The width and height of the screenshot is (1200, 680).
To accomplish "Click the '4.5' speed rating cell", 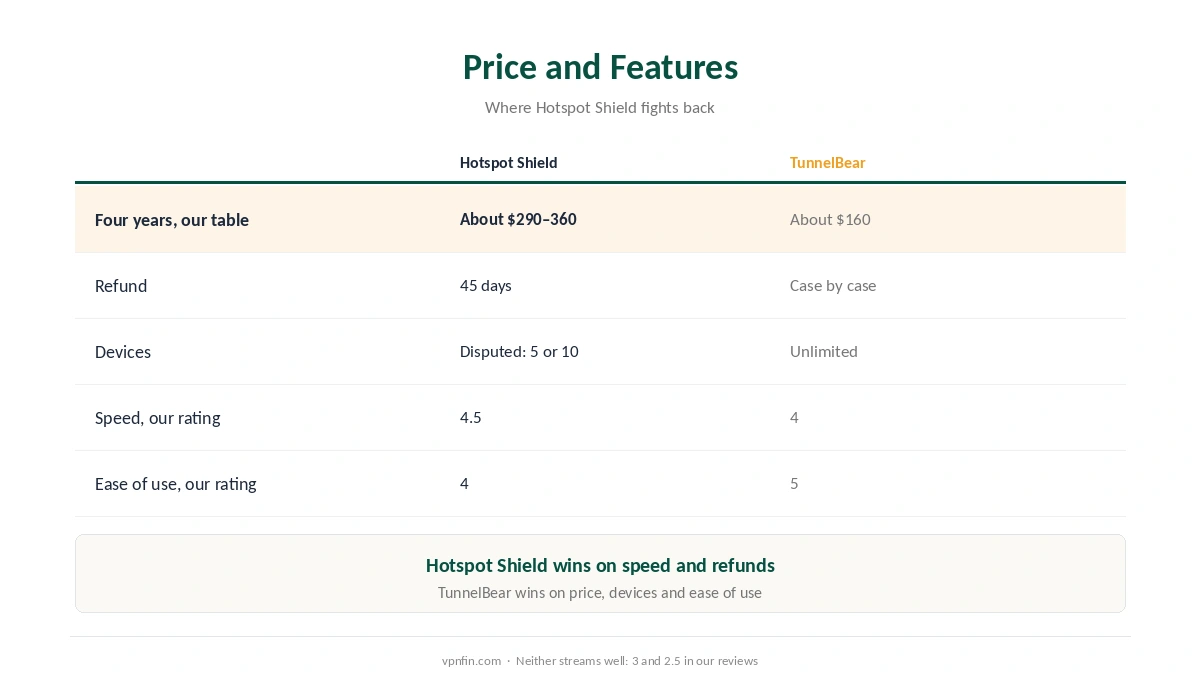I will 471,418.
